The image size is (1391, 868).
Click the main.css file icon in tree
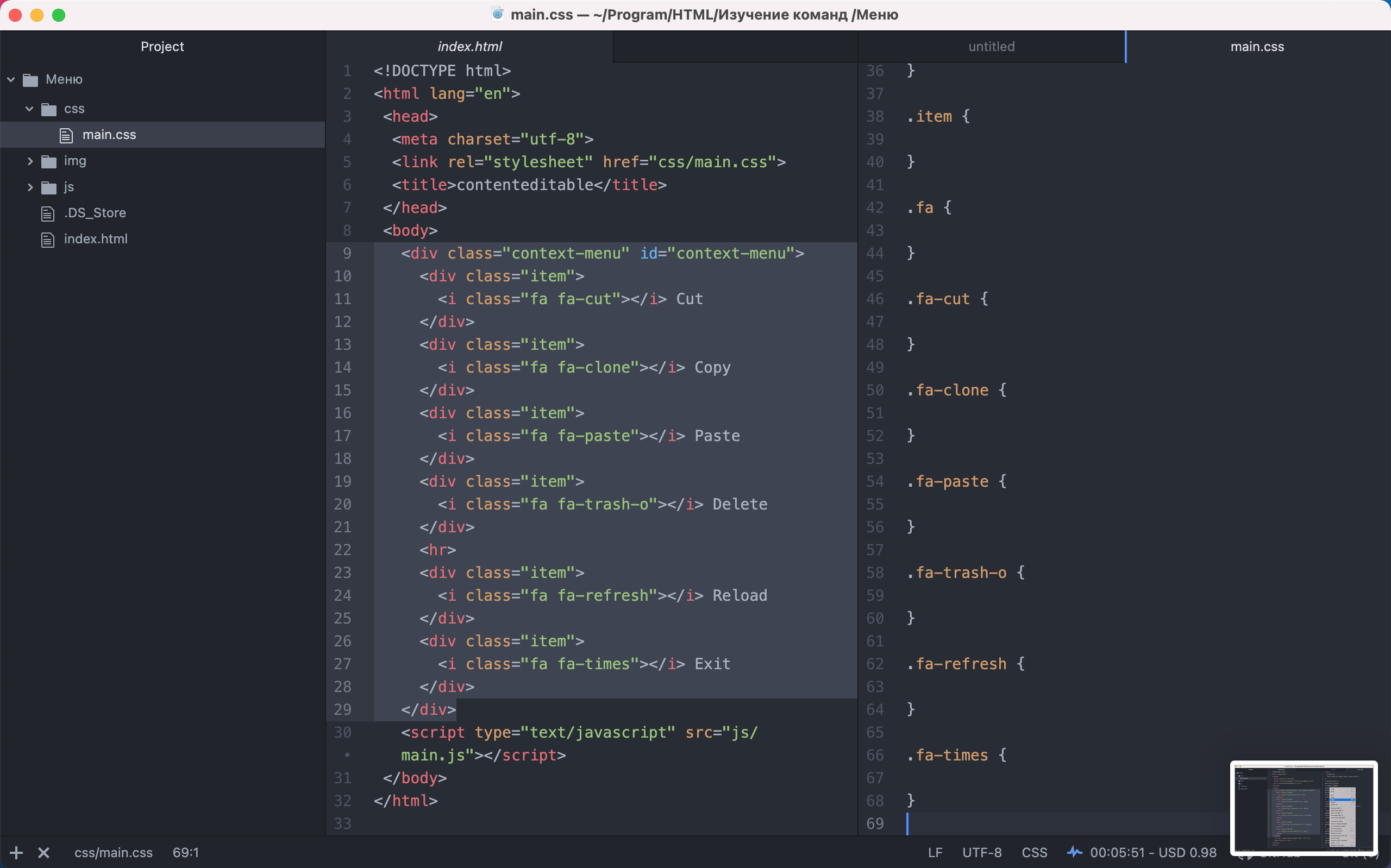[x=66, y=135]
